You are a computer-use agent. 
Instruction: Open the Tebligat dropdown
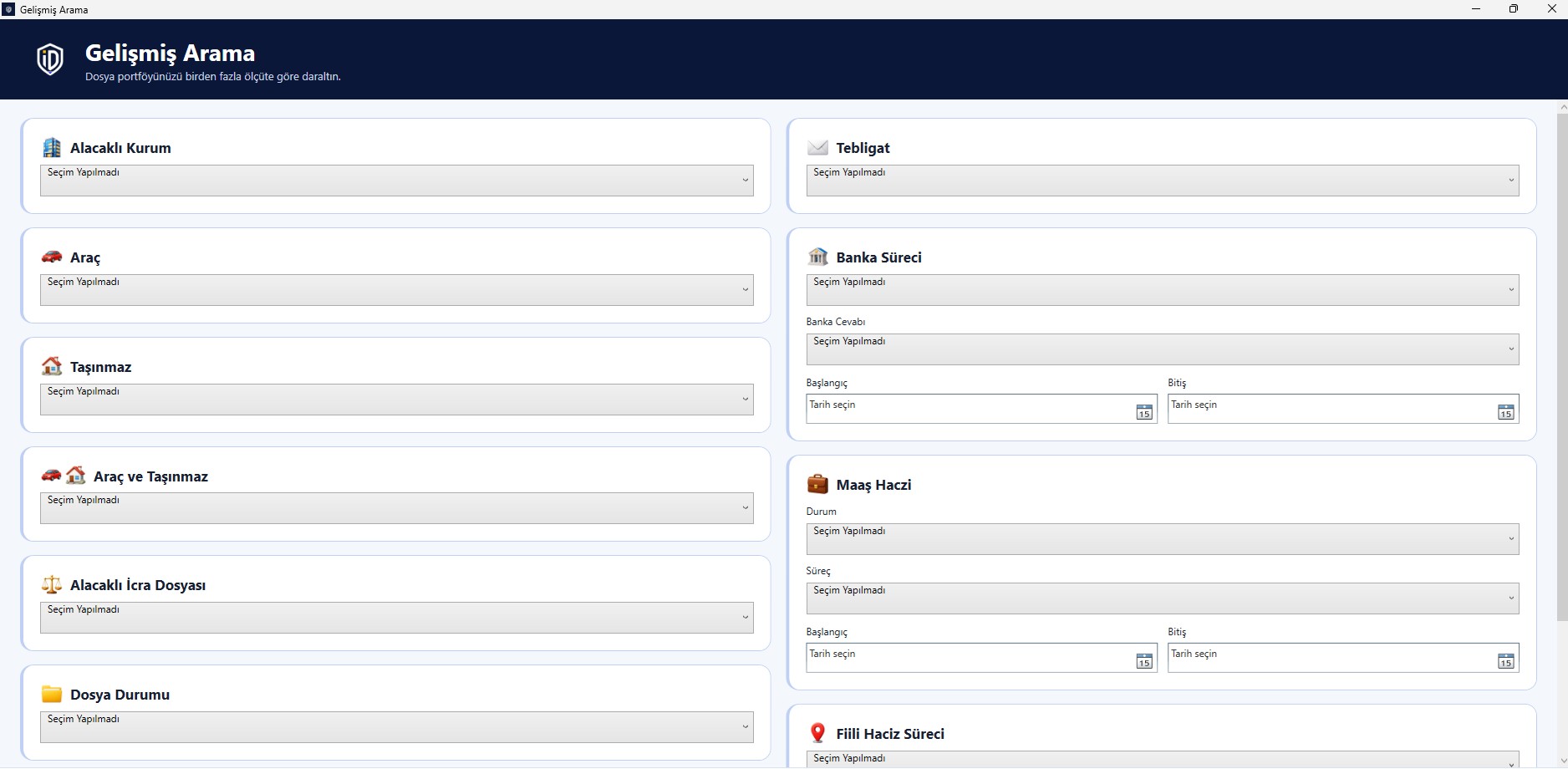[x=1163, y=181]
